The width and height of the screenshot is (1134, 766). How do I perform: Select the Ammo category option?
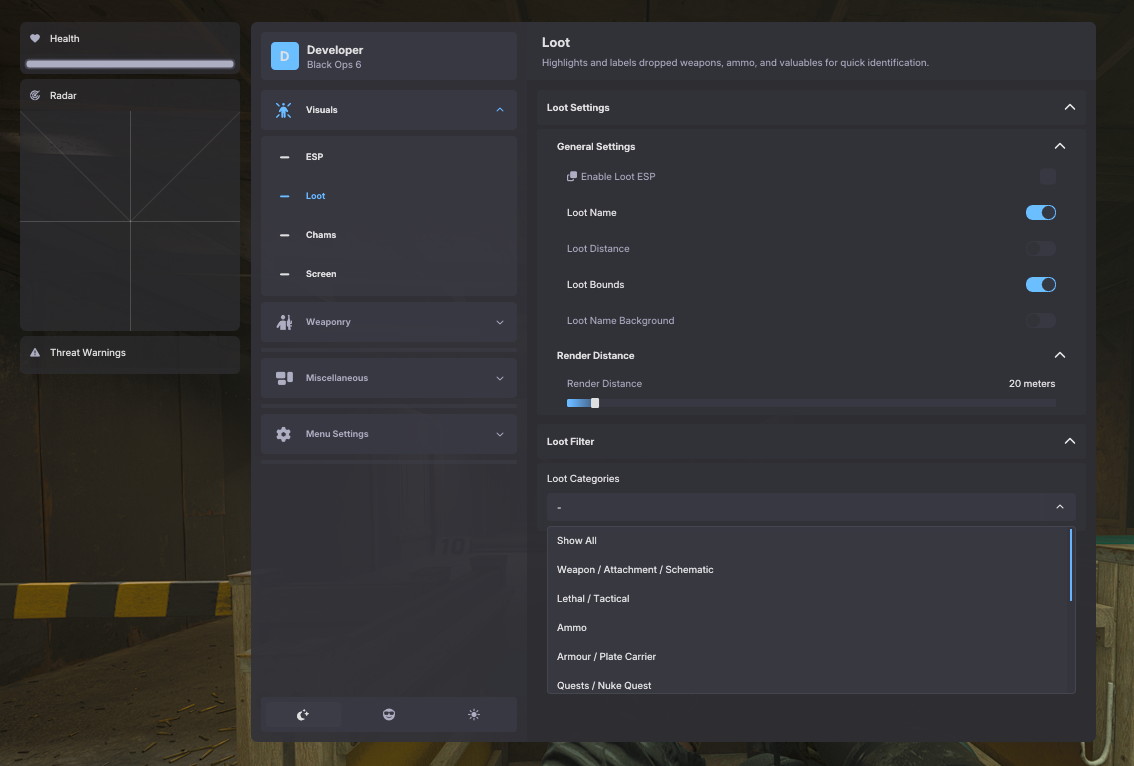[572, 628]
